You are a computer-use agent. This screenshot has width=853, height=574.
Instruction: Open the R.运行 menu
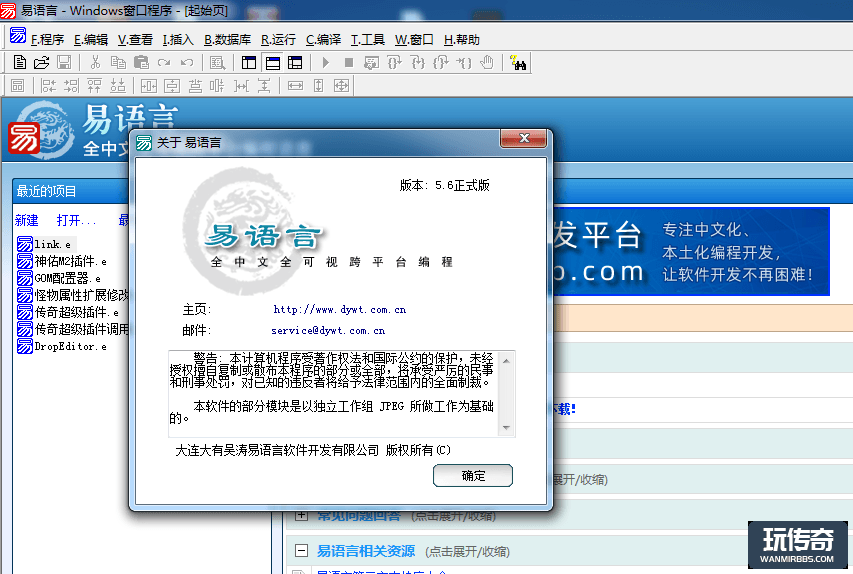[x=278, y=40]
